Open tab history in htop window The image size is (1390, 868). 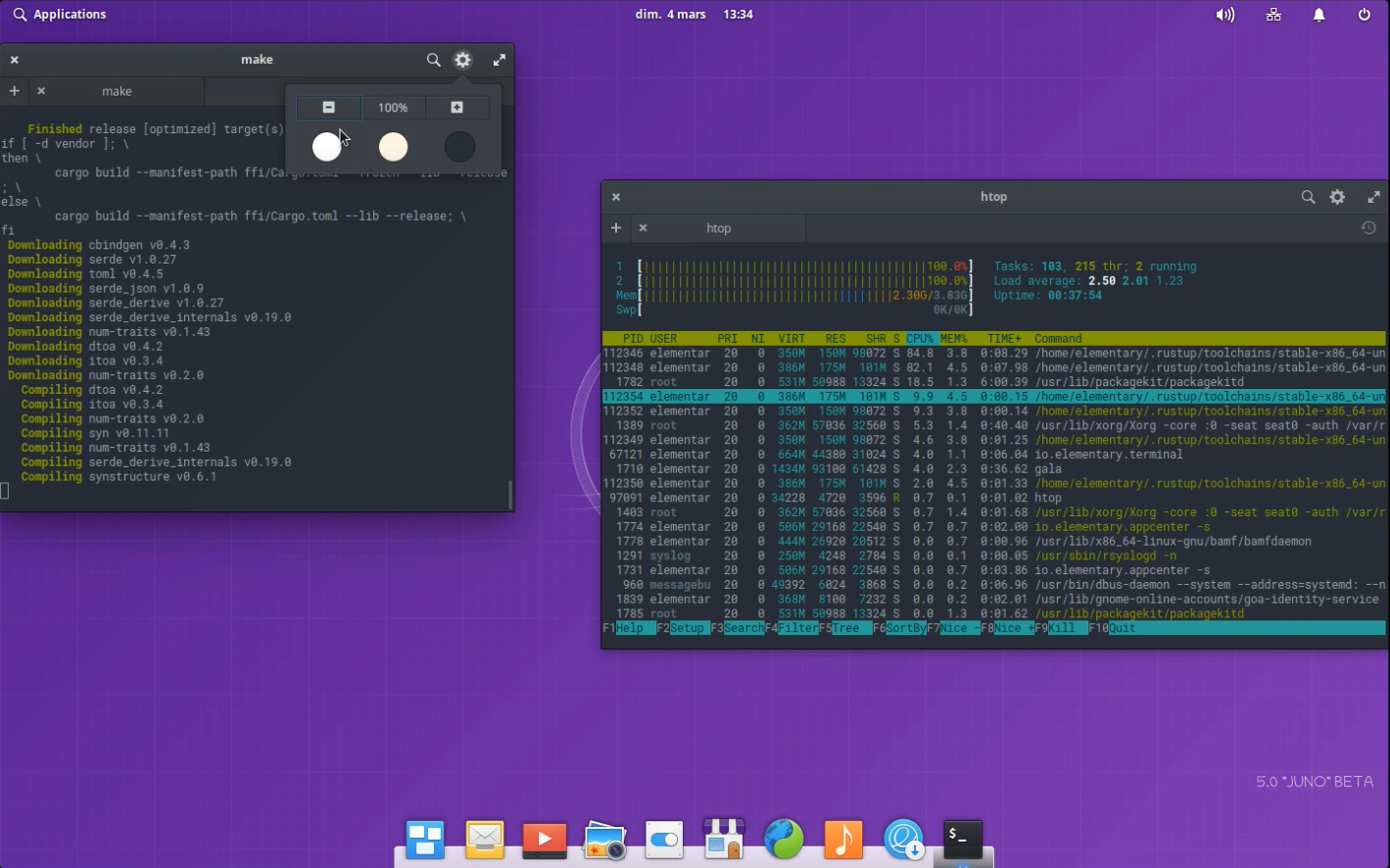[1368, 227]
